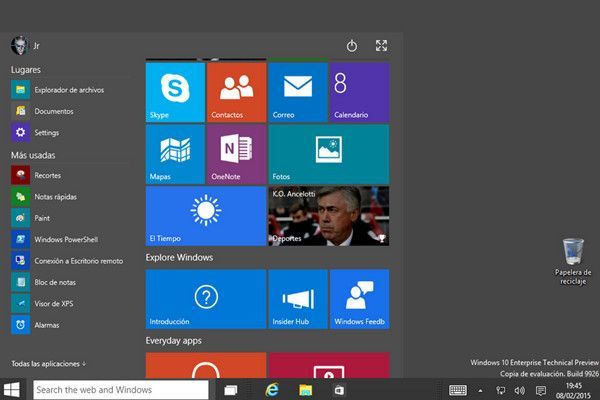Open the Insider Hub tile
Screen dimensions: 600x400
[x=298, y=299]
